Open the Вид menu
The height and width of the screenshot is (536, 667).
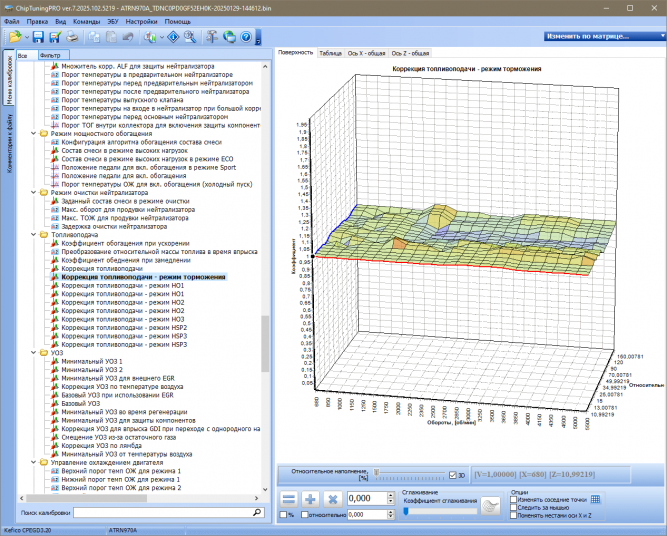(x=60, y=21)
